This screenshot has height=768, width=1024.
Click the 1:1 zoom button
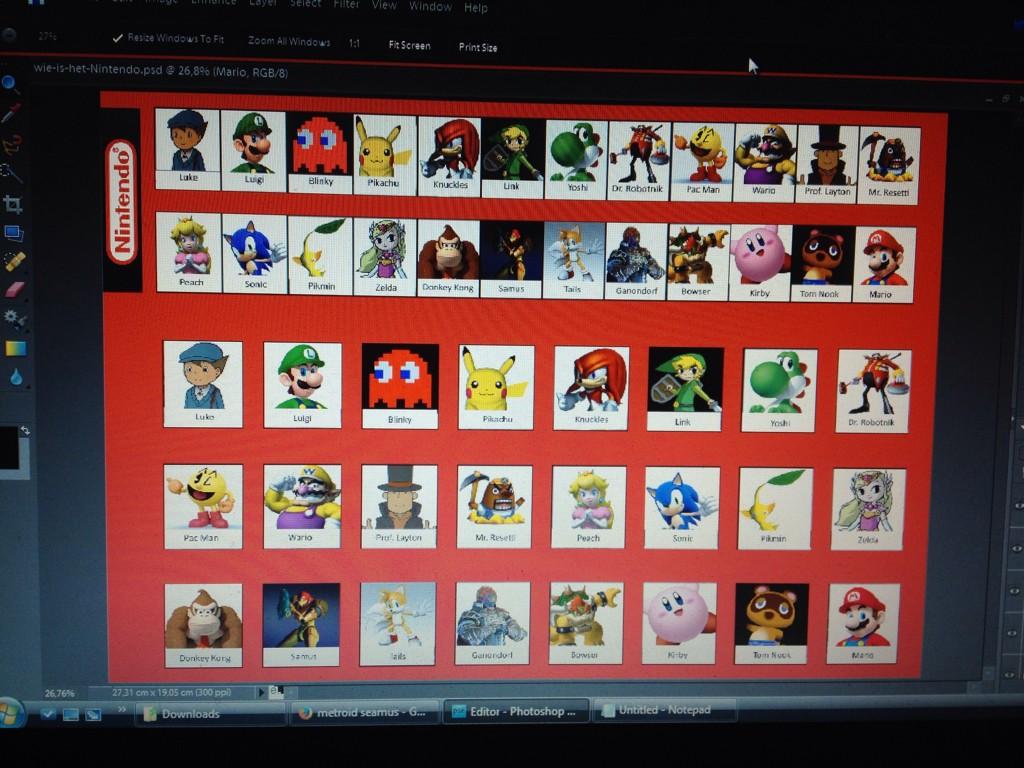tap(354, 43)
